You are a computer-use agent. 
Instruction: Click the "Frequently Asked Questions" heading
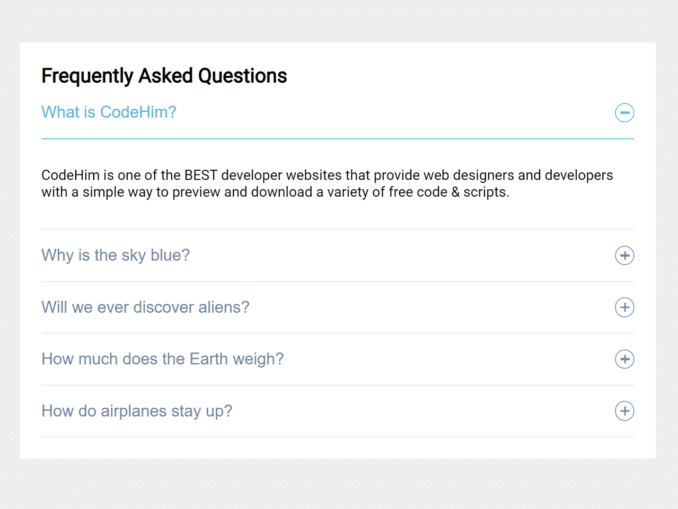pyautogui.click(x=164, y=76)
